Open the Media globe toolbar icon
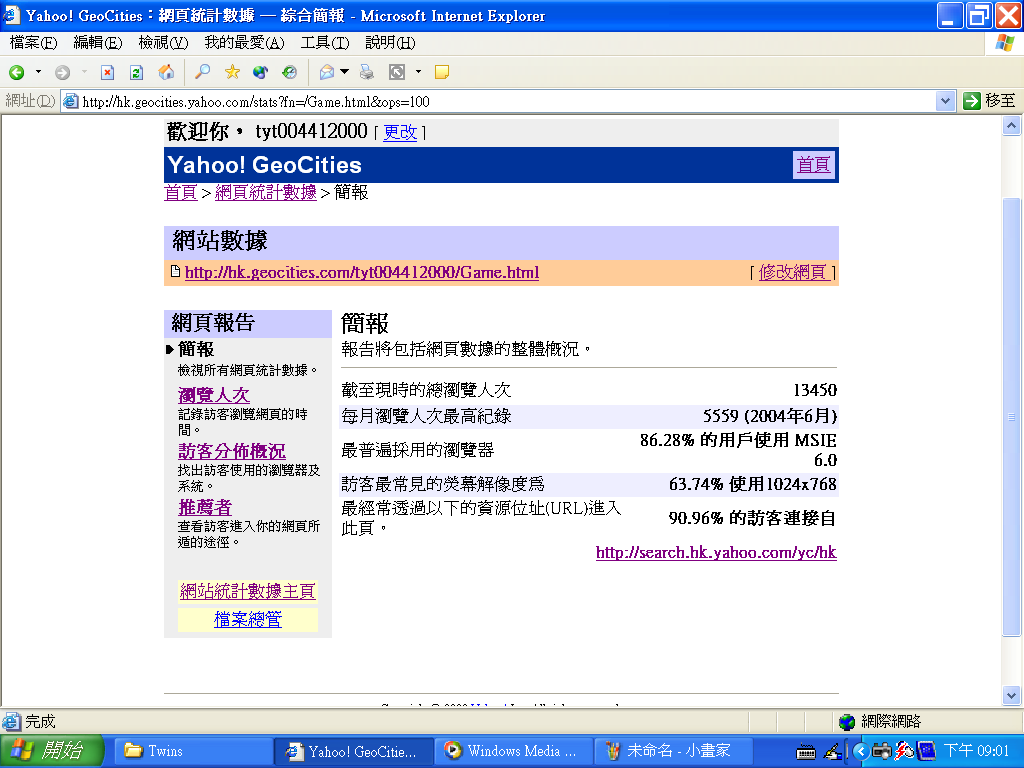 click(261, 72)
